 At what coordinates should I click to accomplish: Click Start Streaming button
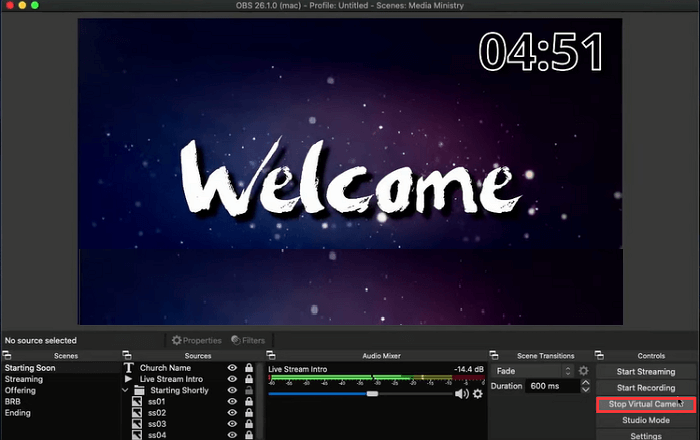(x=645, y=371)
